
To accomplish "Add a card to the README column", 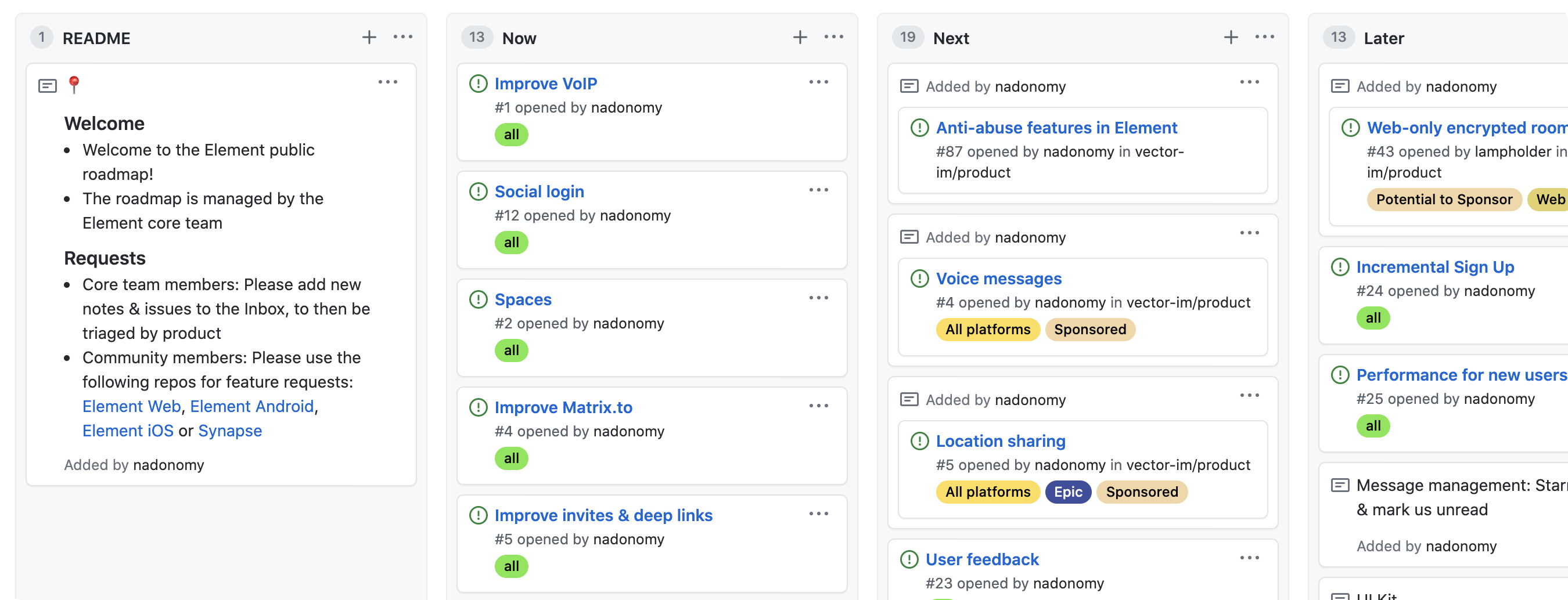I will 369,38.
